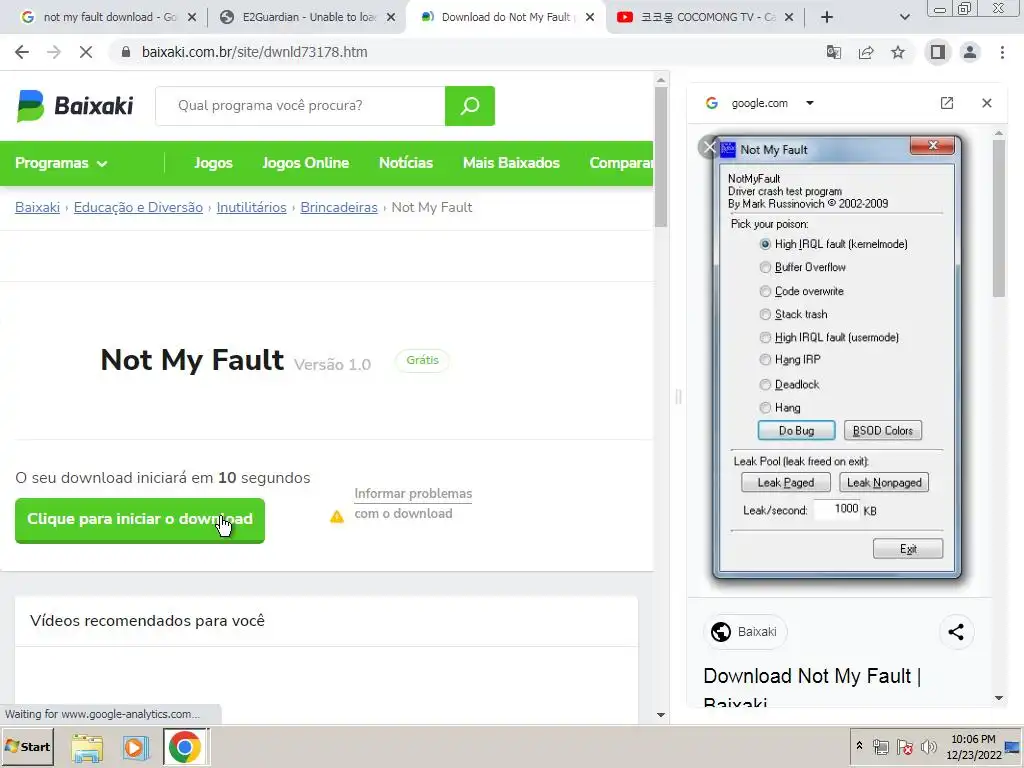Select Buffer Overflow radio option
This screenshot has height=768, width=1024.
(x=765, y=267)
